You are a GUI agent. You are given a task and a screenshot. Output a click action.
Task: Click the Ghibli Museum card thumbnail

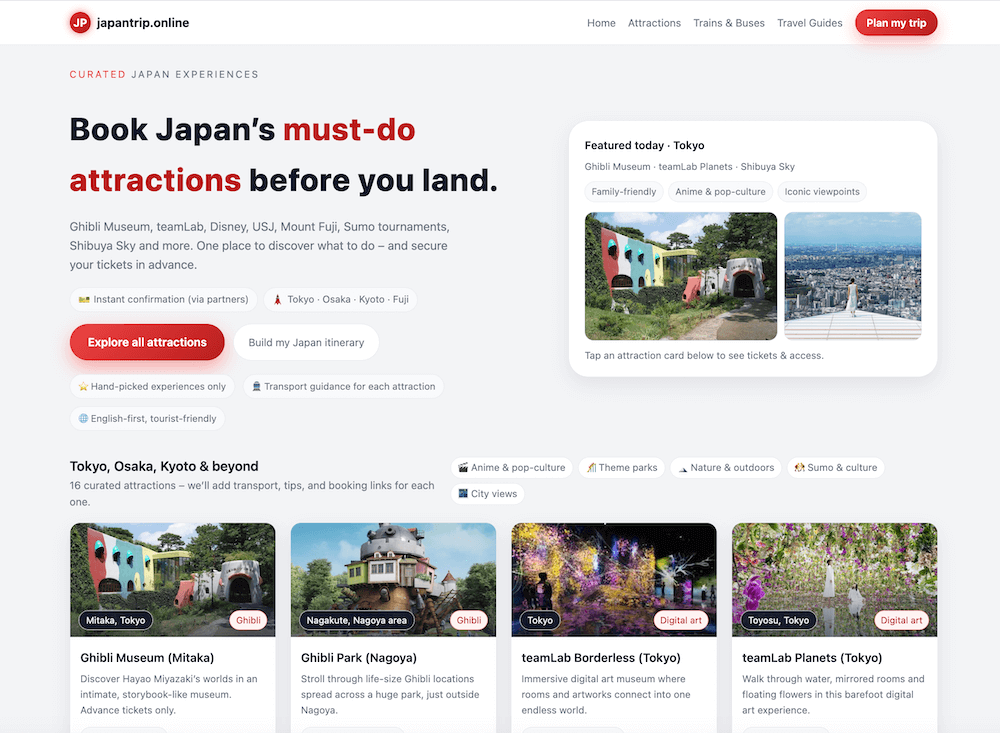pos(172,580)
